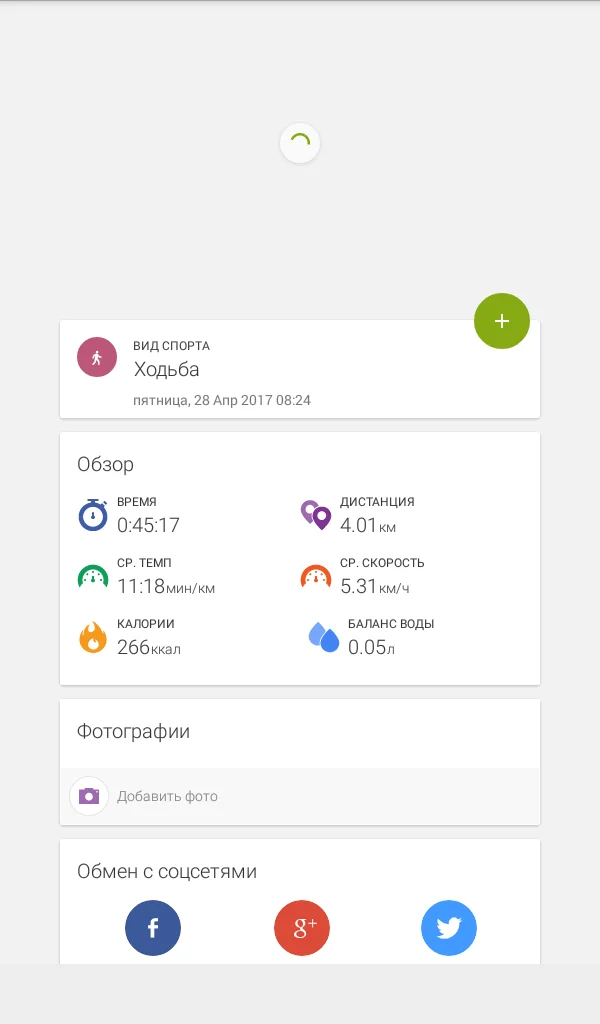Viewport: 600px width, 1024px height.
Task: Tap the stopwatch time icon
Action: pyautogui.click(x=93, y=515)
